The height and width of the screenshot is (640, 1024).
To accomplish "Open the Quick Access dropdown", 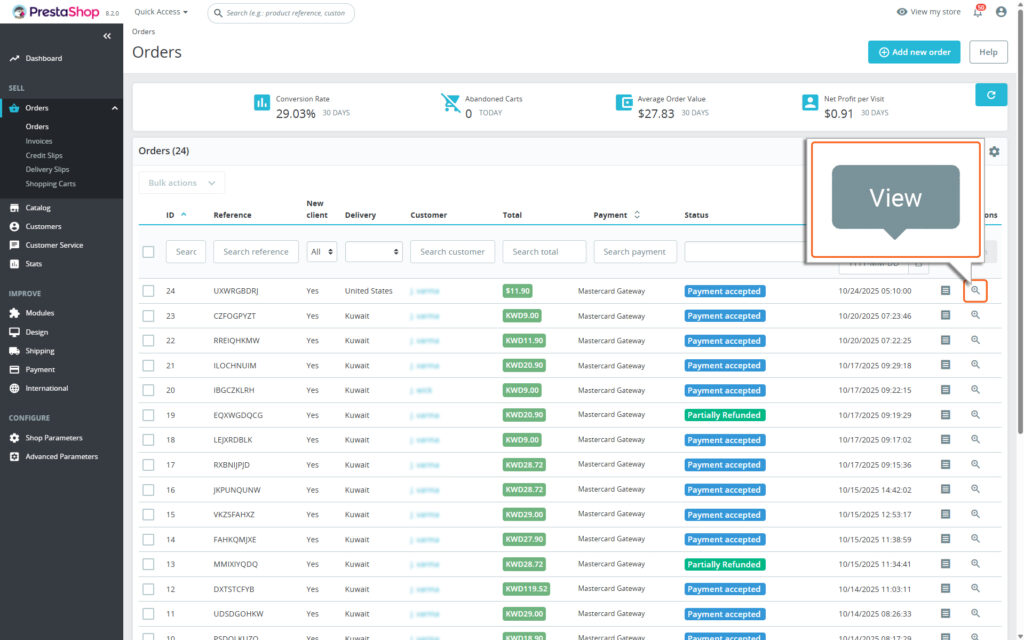I will pos(160,12).
